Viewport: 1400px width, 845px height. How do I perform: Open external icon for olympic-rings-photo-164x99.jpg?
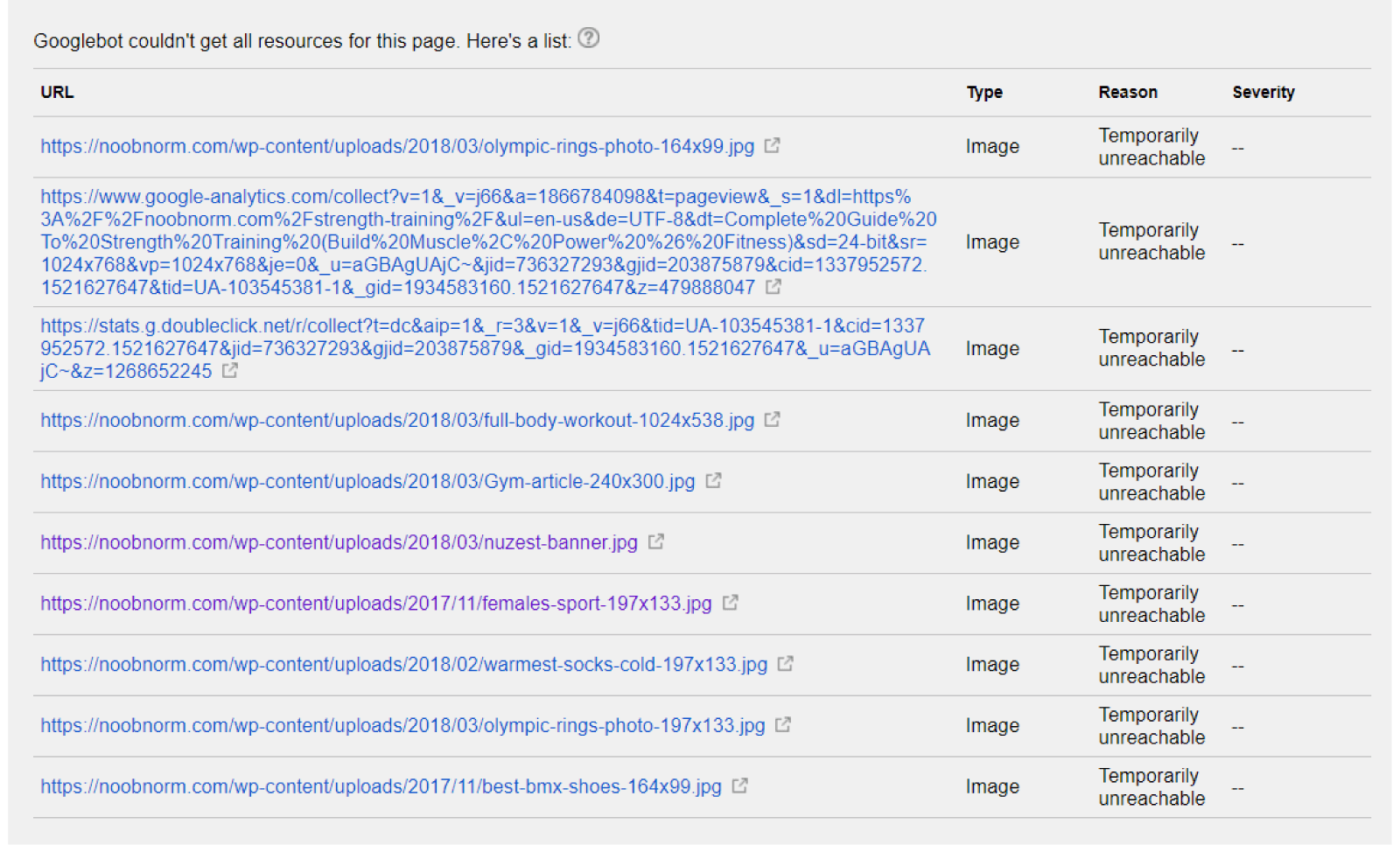pyautogui.click(x=772, y=145)
